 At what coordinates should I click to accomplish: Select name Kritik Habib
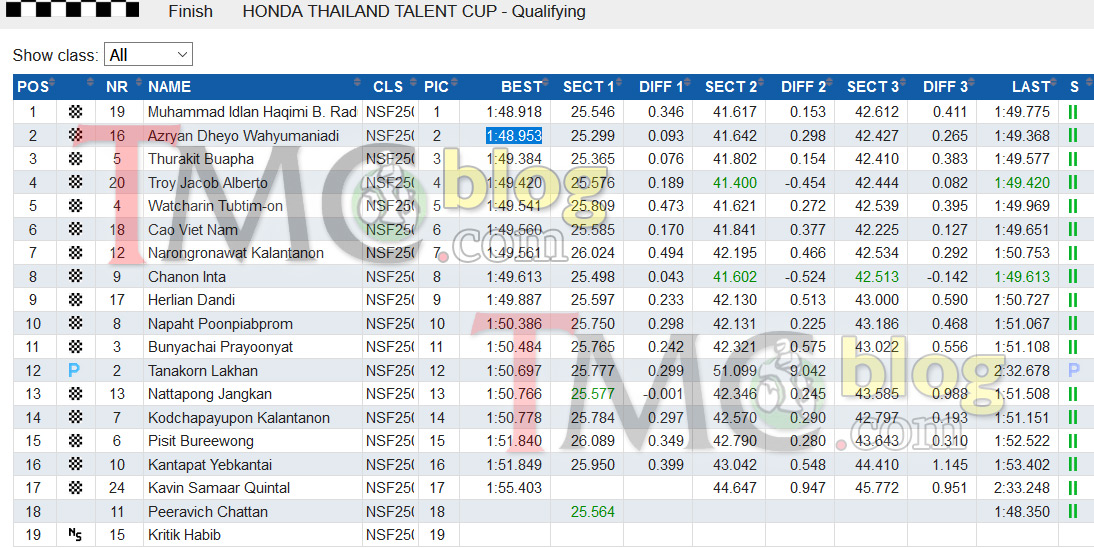click(184, 535)
